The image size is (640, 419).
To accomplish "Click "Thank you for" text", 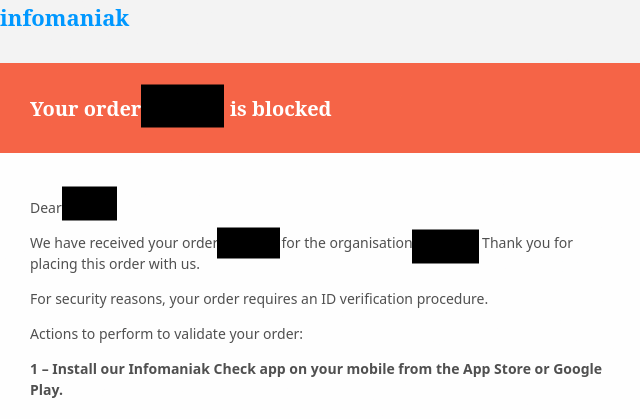I will (x=527, y=243).
